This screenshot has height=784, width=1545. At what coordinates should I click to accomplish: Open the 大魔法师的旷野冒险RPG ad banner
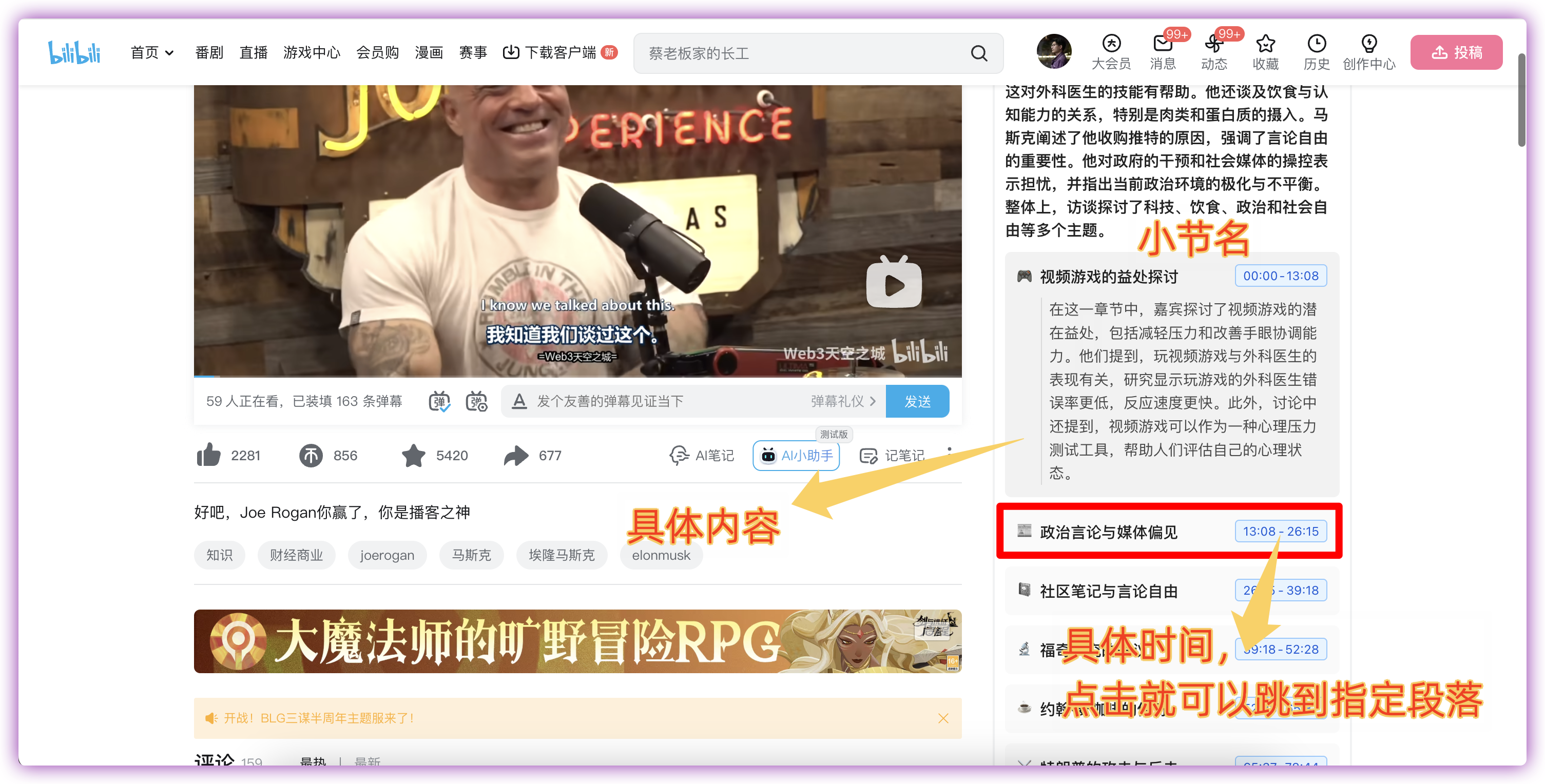pos(577,641)
